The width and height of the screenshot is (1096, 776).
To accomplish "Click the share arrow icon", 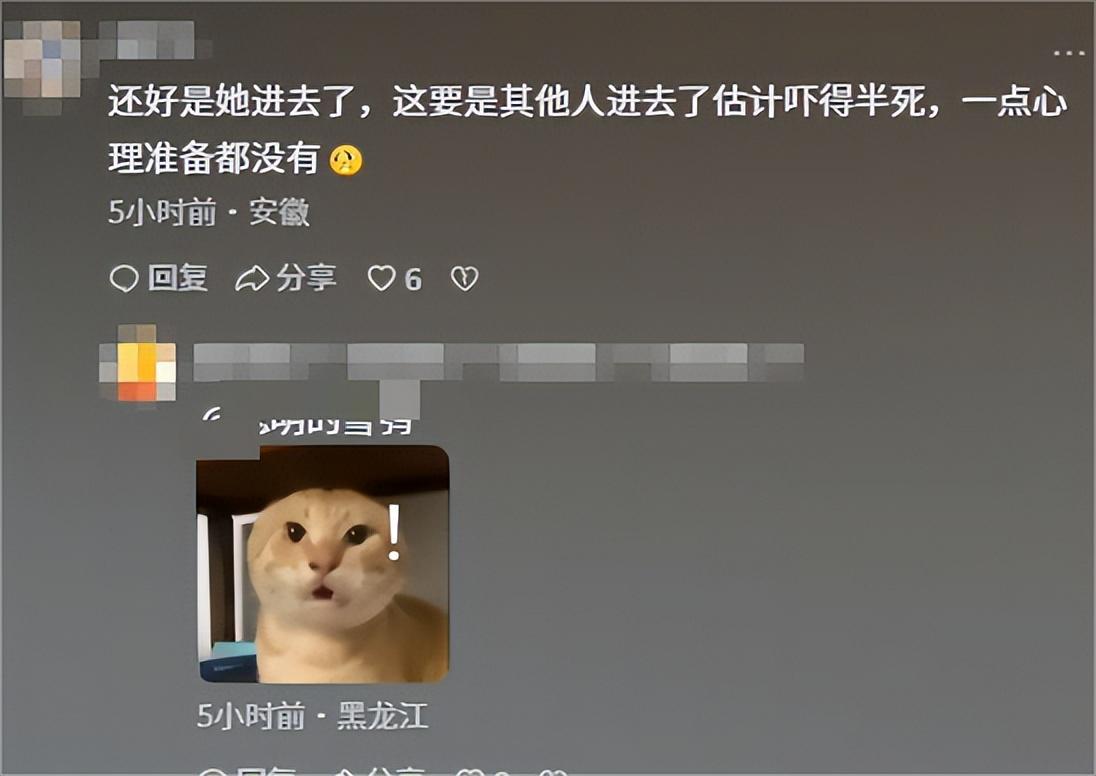I will click(x=252, y=278).
